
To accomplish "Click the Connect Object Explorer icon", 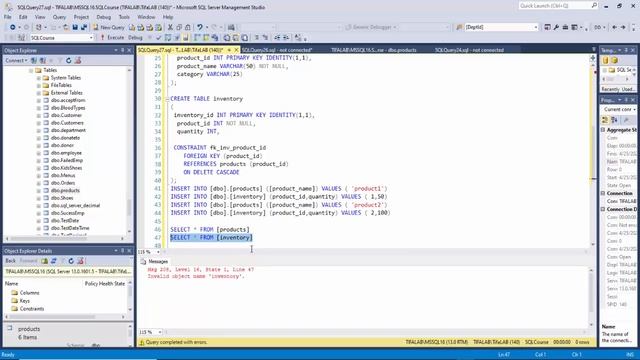I will click(x=34, y=60).
